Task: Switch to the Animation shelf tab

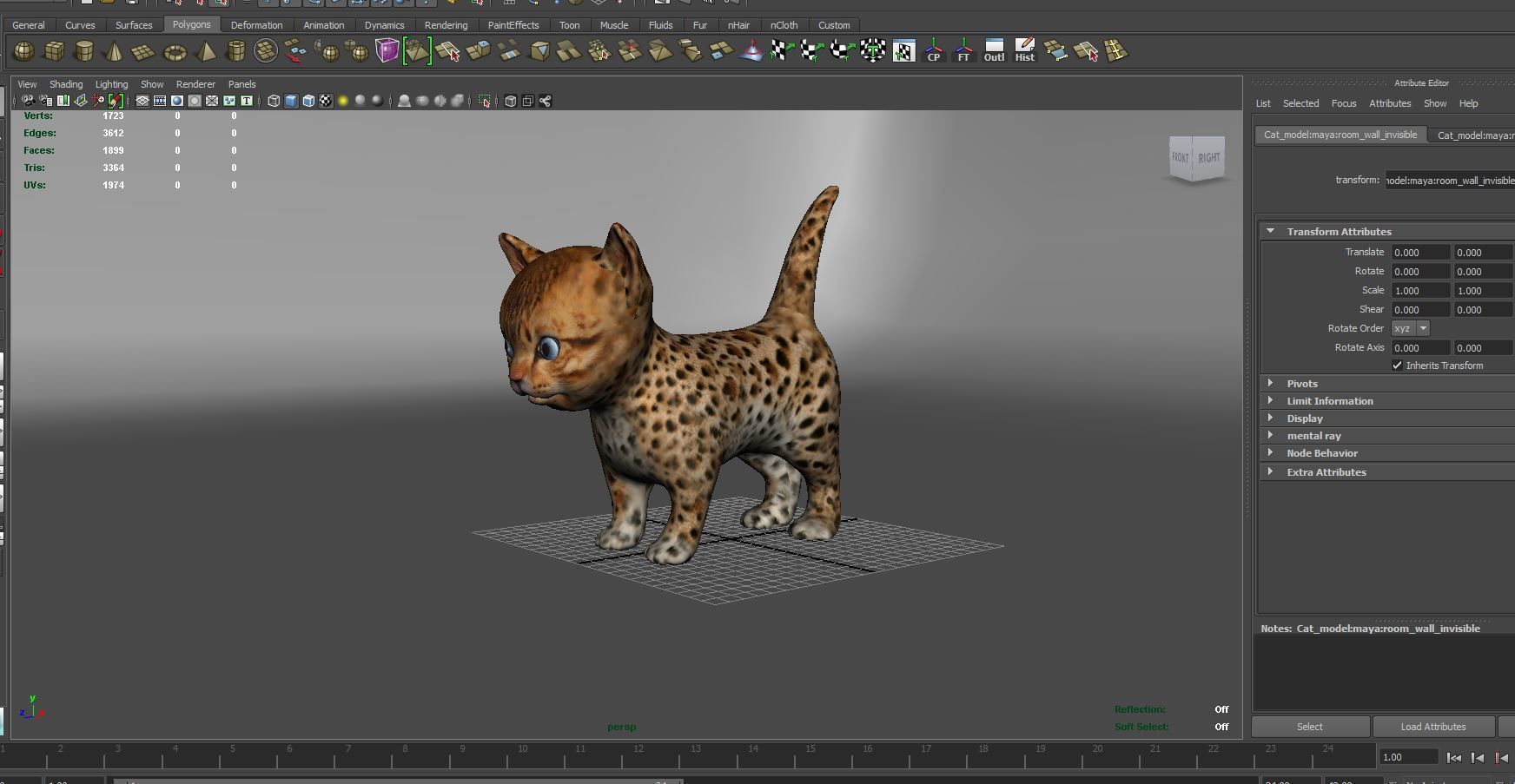Action: 324,25
